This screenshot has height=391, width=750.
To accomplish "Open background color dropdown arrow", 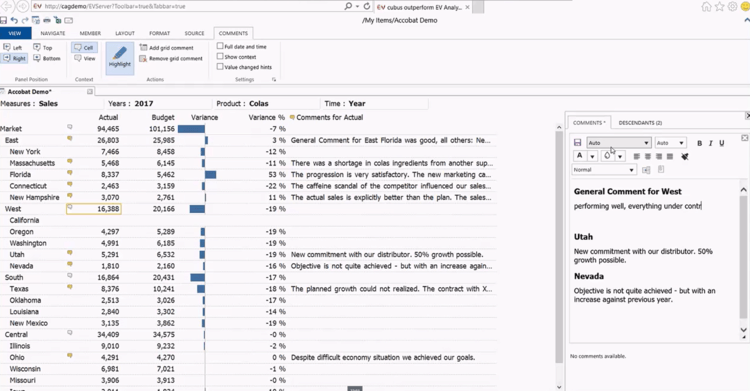I will click(620, 156).
